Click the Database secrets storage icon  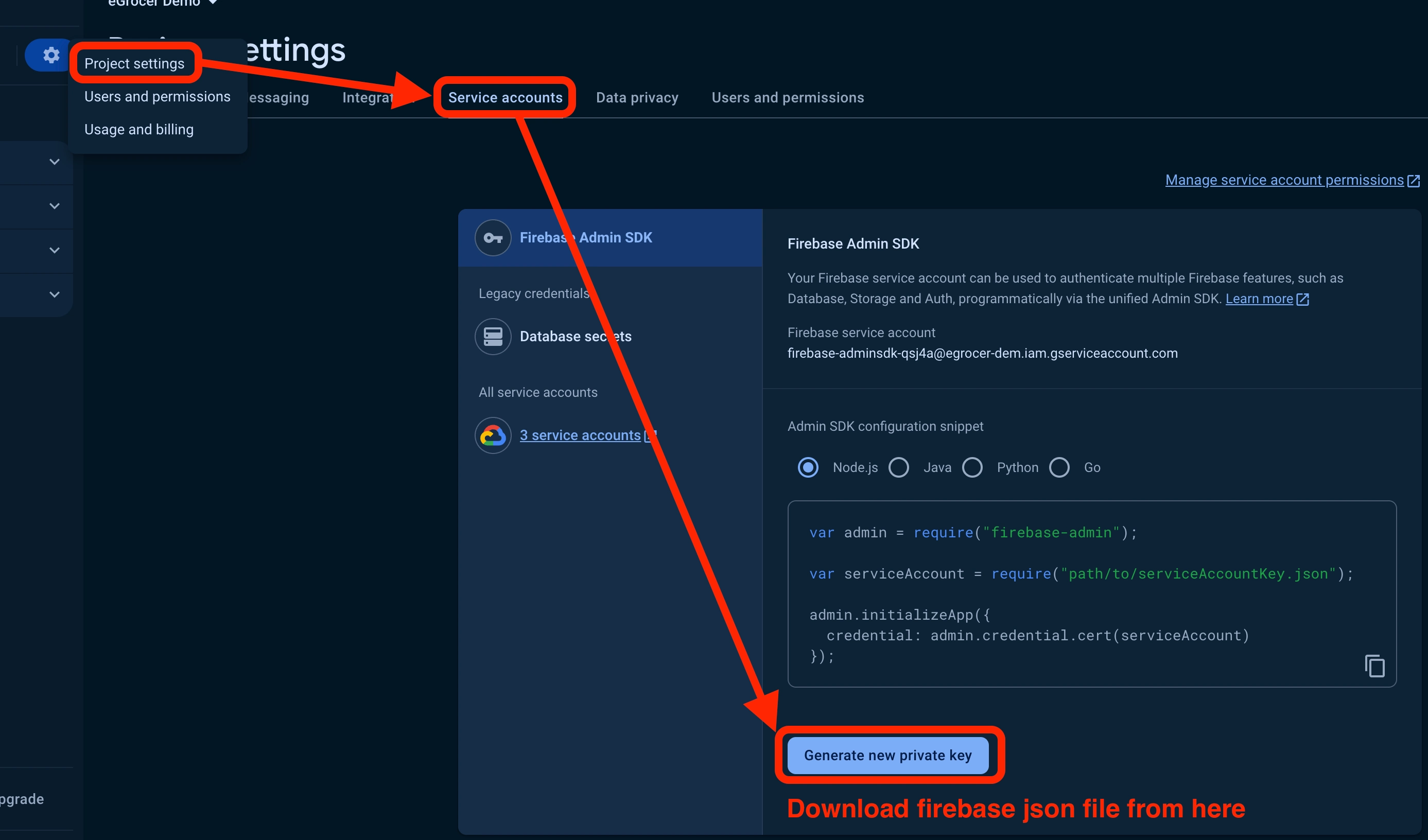pos(493,337)
